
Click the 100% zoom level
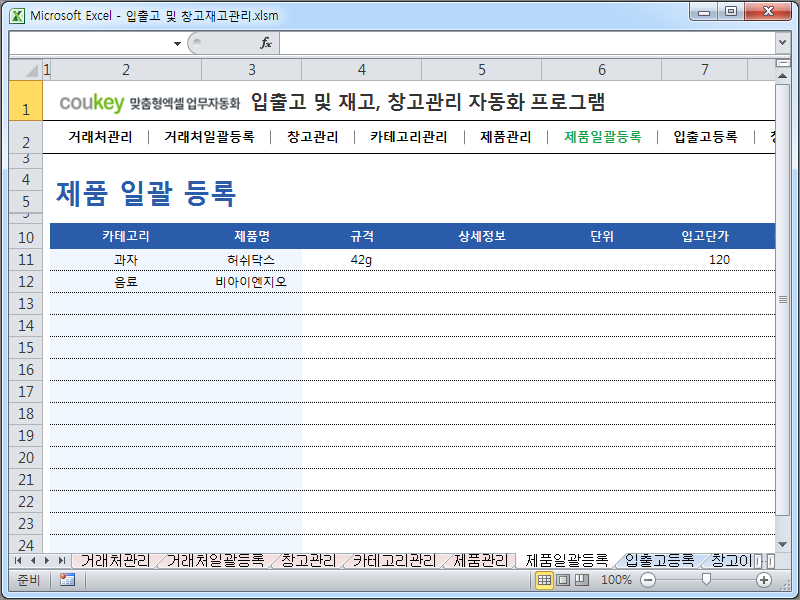[x=616, y=580]
